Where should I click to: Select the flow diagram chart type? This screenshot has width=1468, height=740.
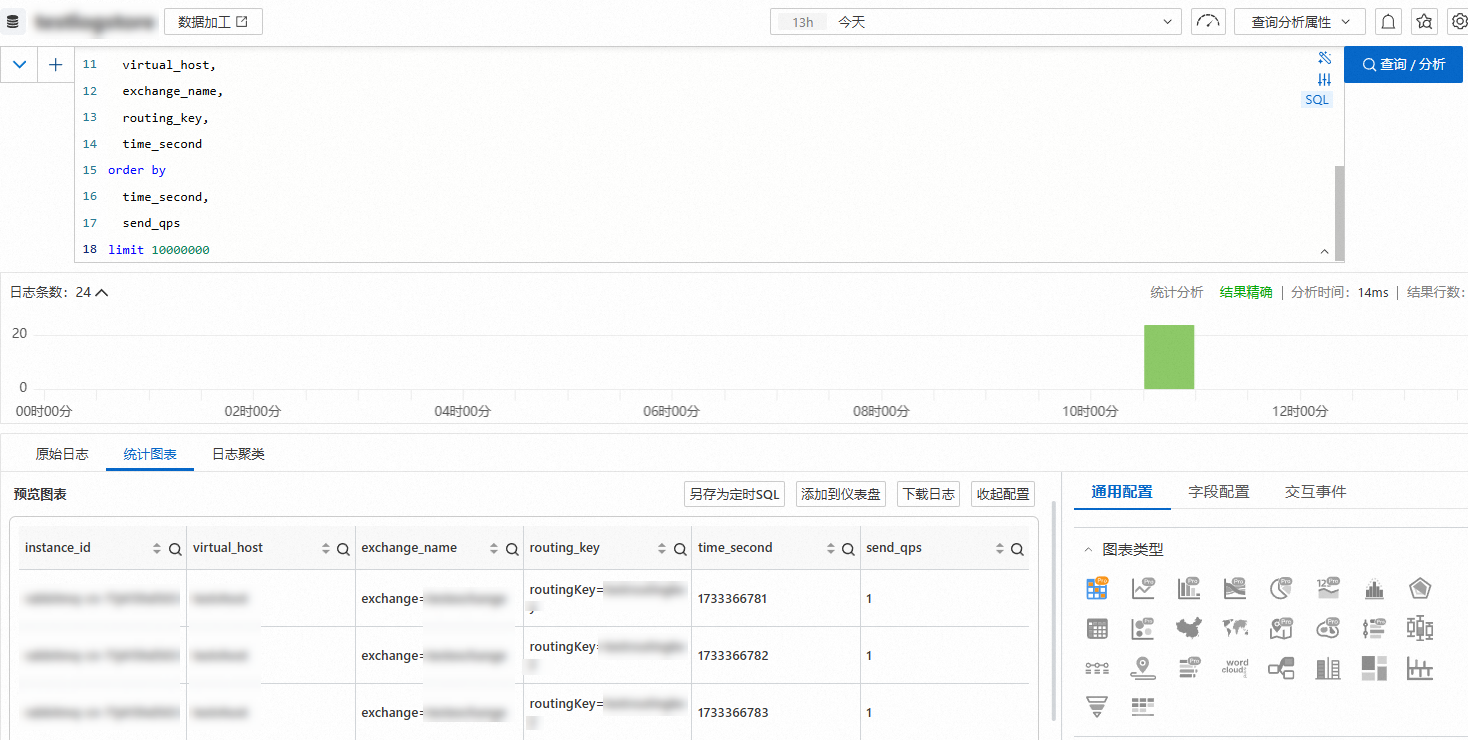(x=1282, y=668)
